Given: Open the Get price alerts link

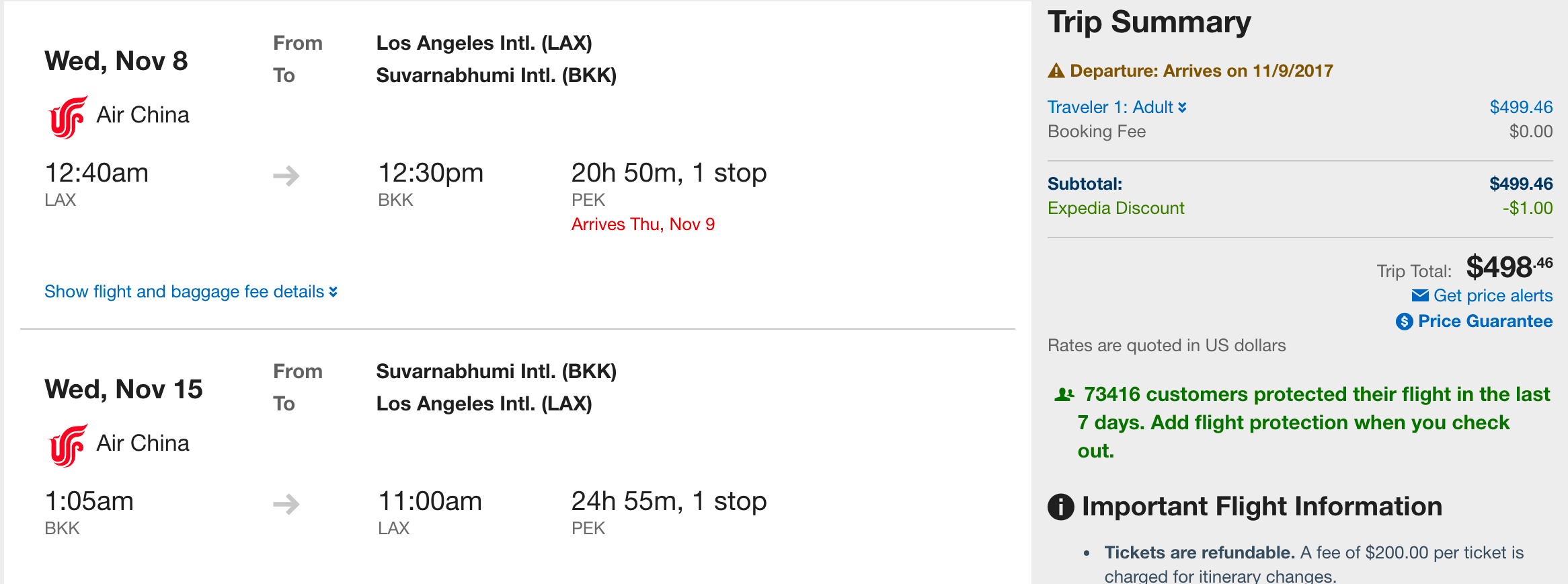Looking at the screenshot, I should pos(1493,295).
